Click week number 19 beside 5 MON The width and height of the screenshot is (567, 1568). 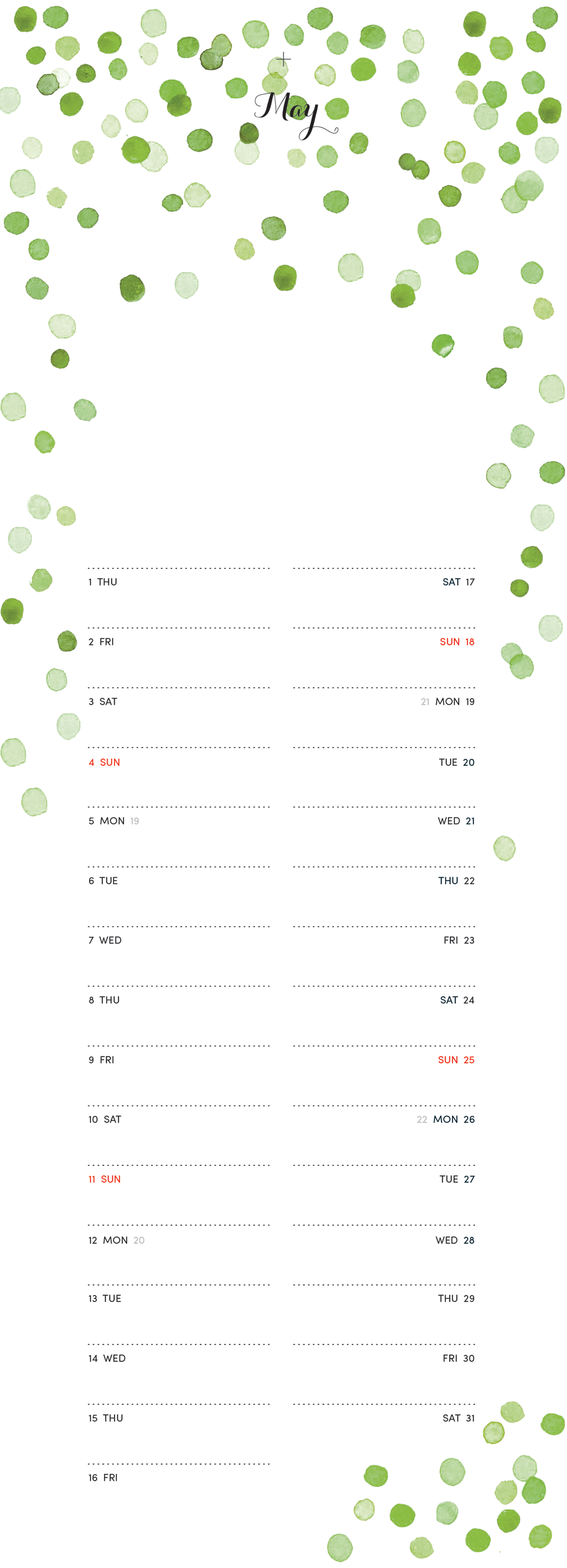coord(135,821)
